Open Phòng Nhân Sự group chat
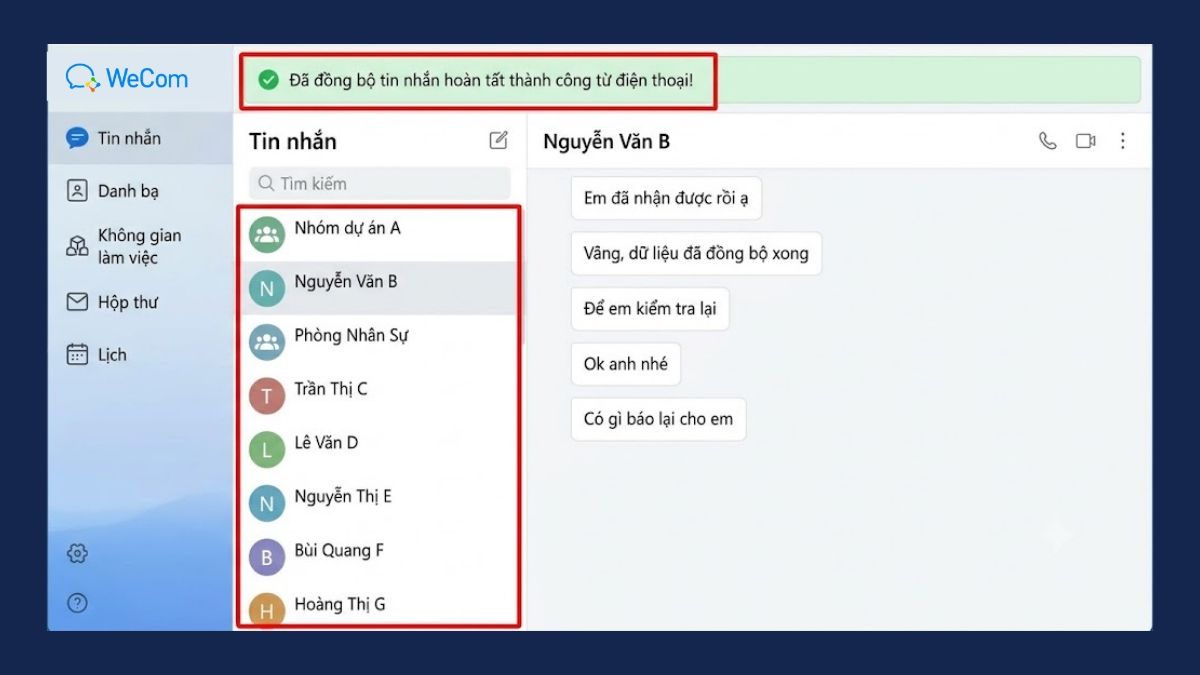This screenshot has width=1200, height=675. (379, 342)
